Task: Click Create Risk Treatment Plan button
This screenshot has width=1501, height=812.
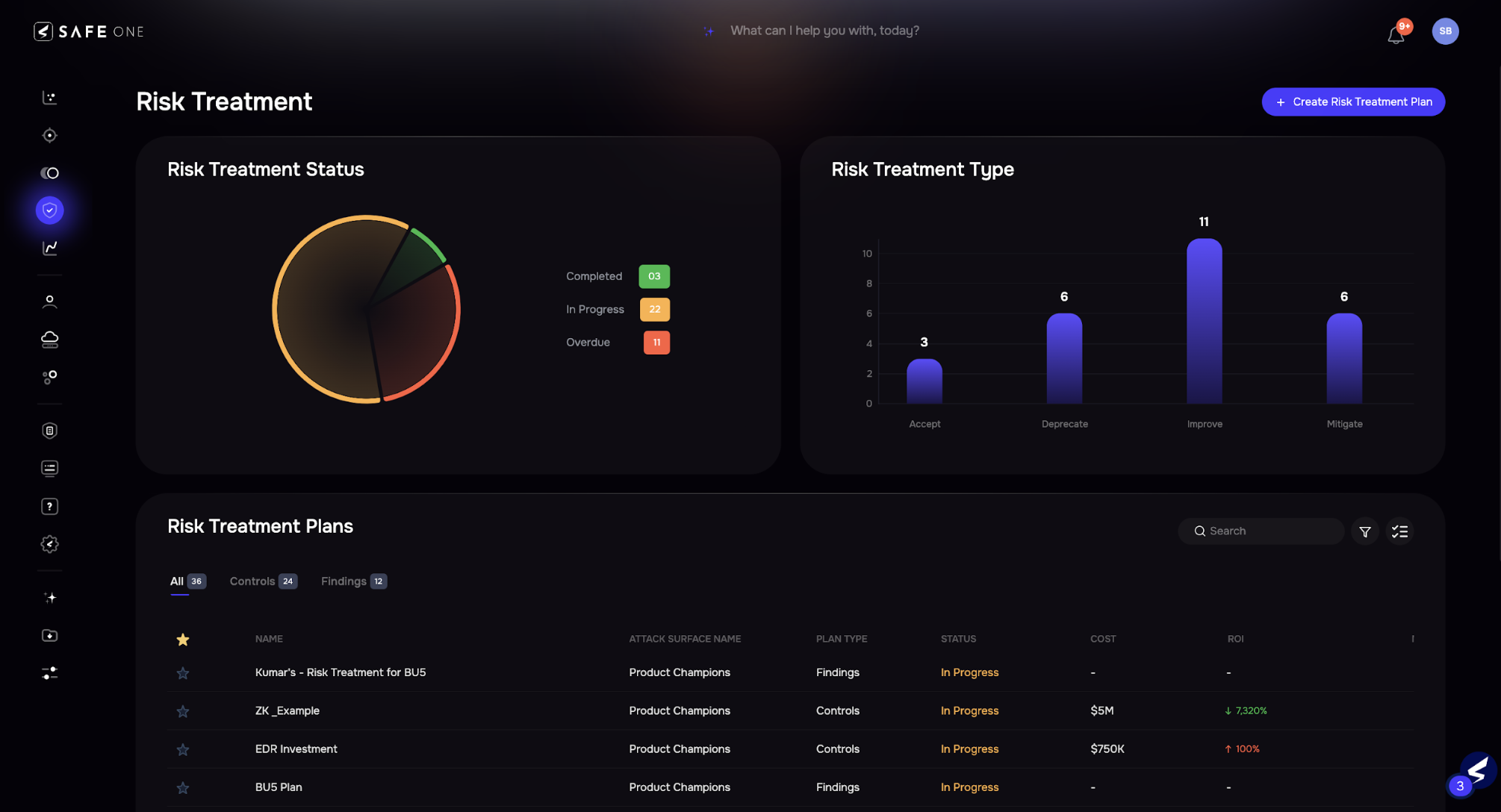Action: [x=1353, y=102]
